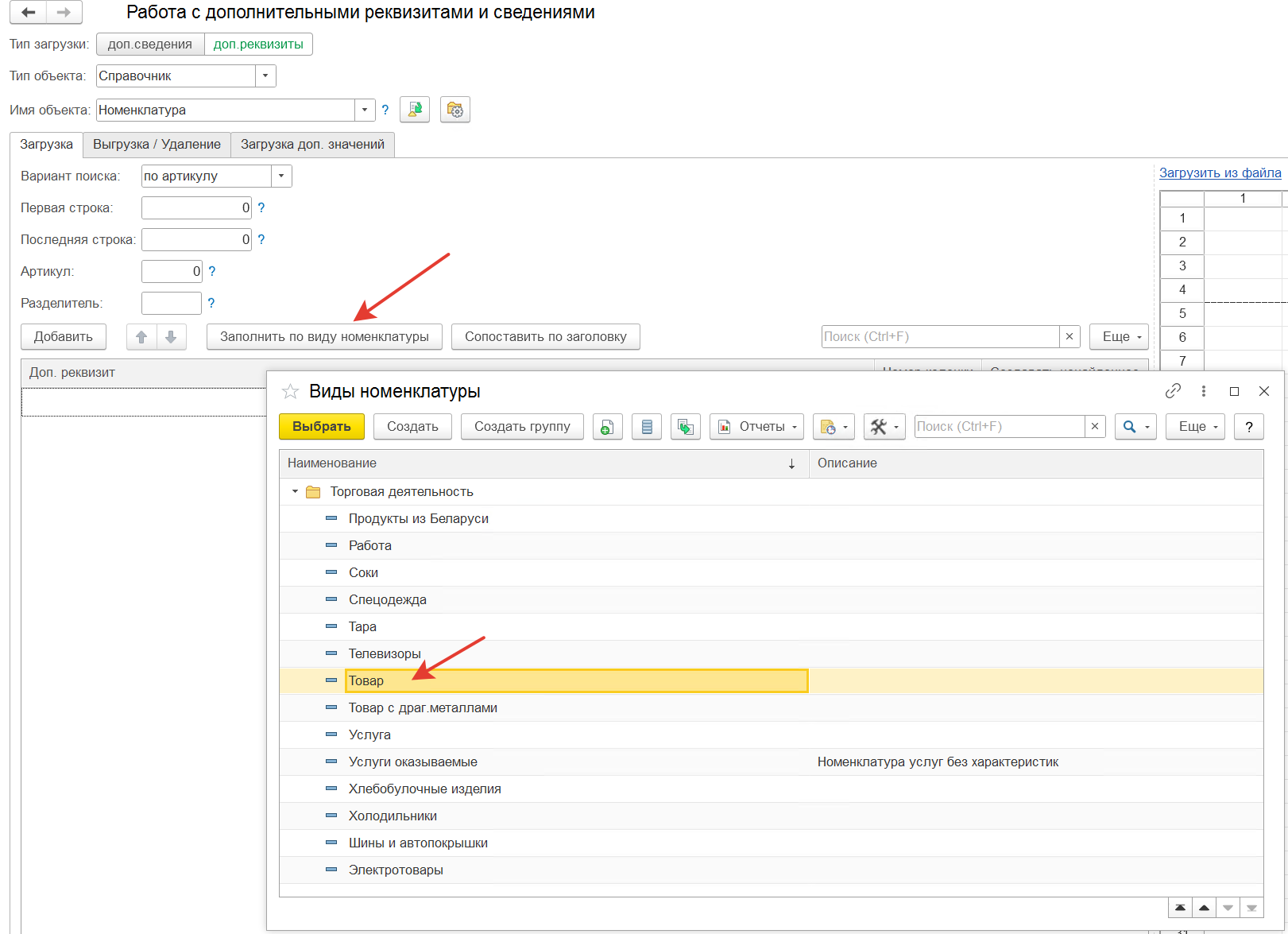Viewport: 1288px width, 934px height.
Task: Click the create-by-copying icon with green plus
Action: [607, 427]
